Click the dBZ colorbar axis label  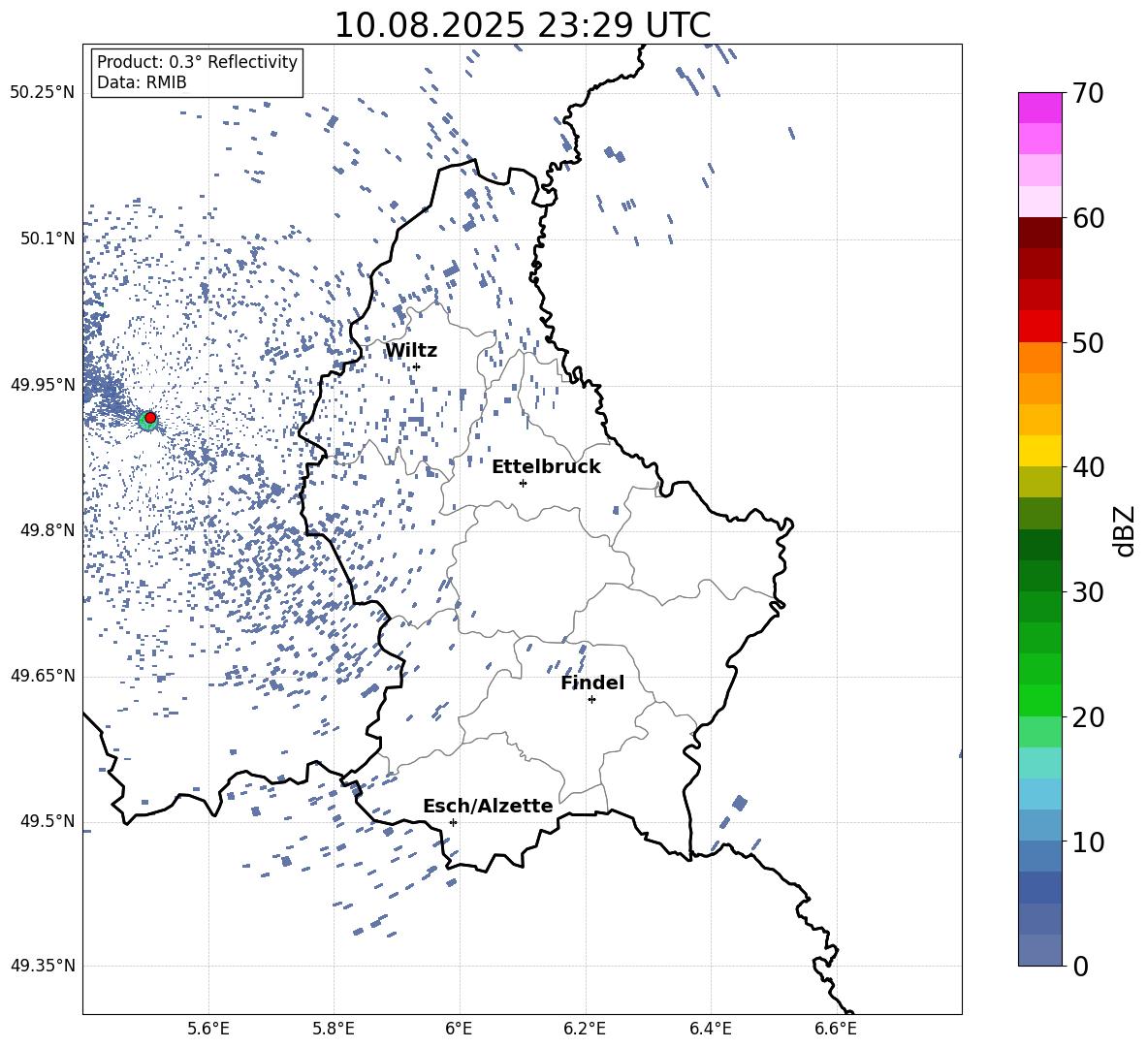click(1126, 531)
